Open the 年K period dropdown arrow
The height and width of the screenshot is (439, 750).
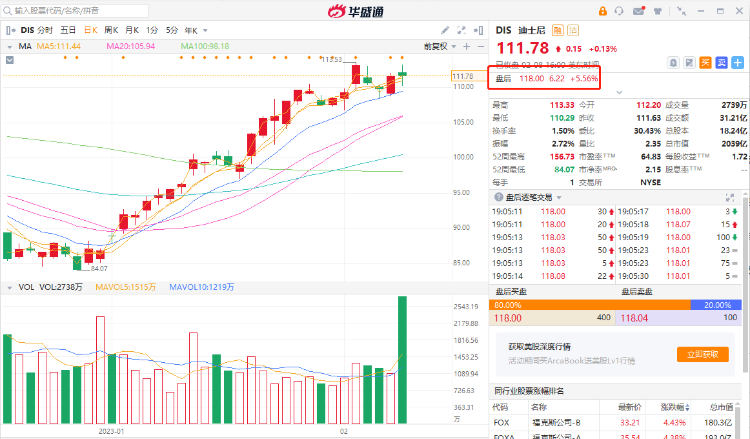click(205, 31)
